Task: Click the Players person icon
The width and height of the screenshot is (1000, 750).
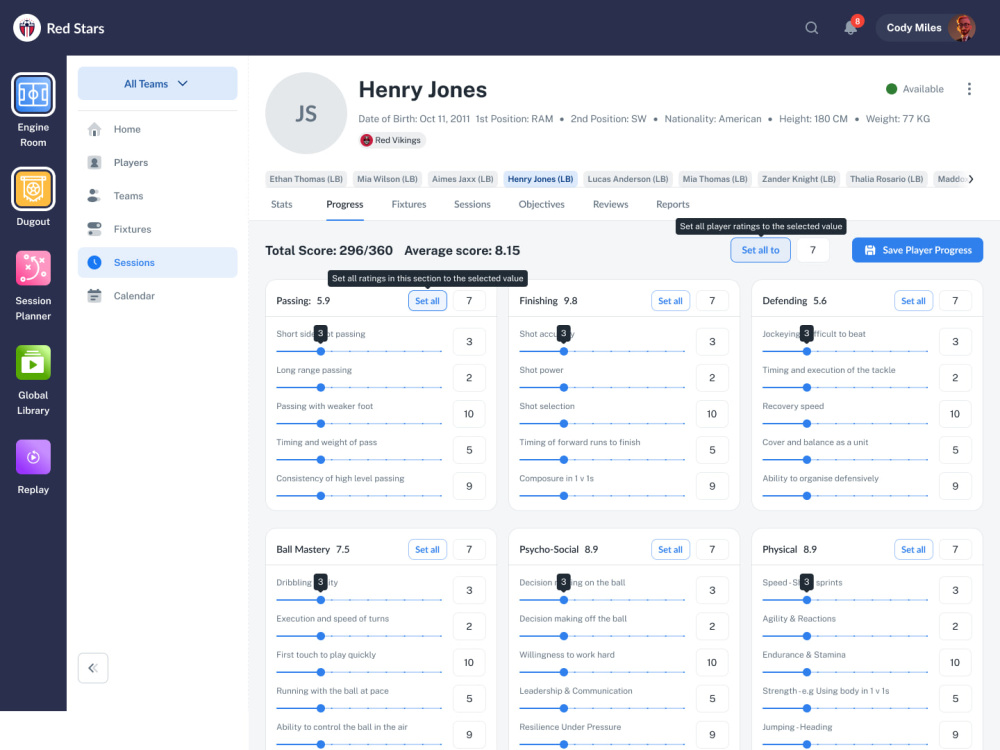Action: (94, 163)
